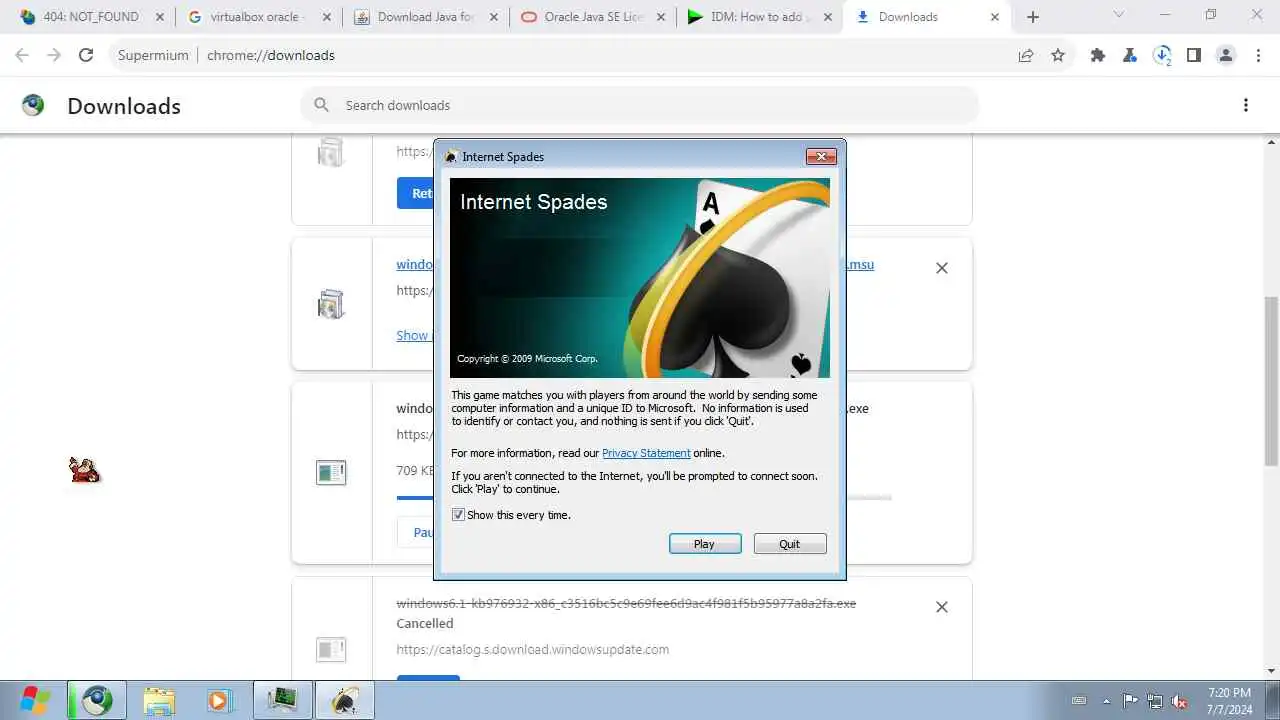Image resolution: width=1280 pixels, height=720 pixels.
Task: Bookmark this page with the star icon
Action: (x=1058, y=55)
